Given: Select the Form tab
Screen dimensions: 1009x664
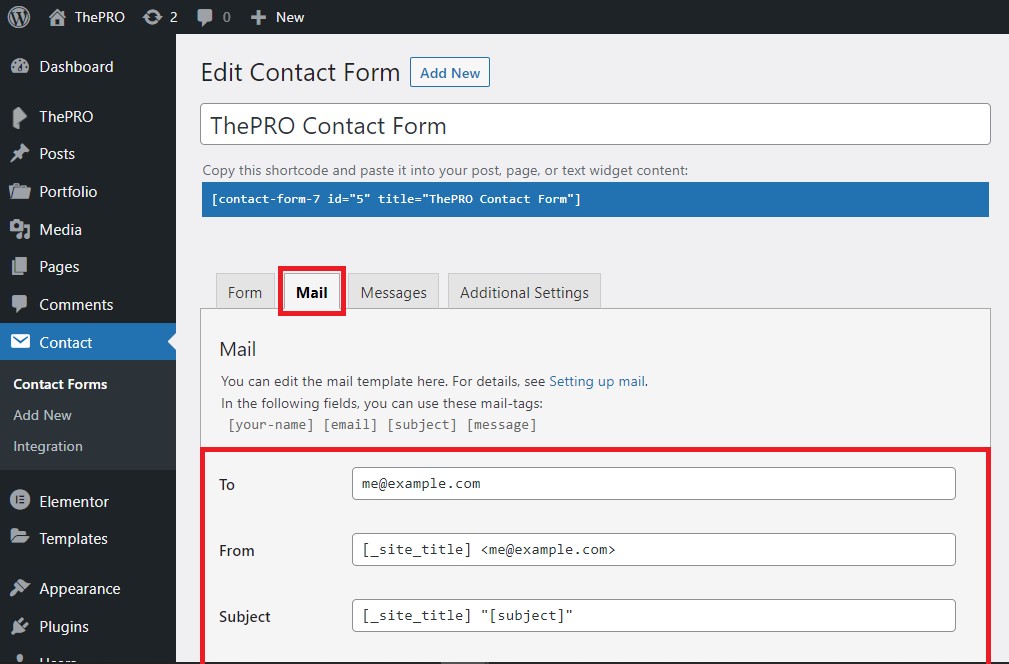Looking at the screenshot, I should pos(245,291).
